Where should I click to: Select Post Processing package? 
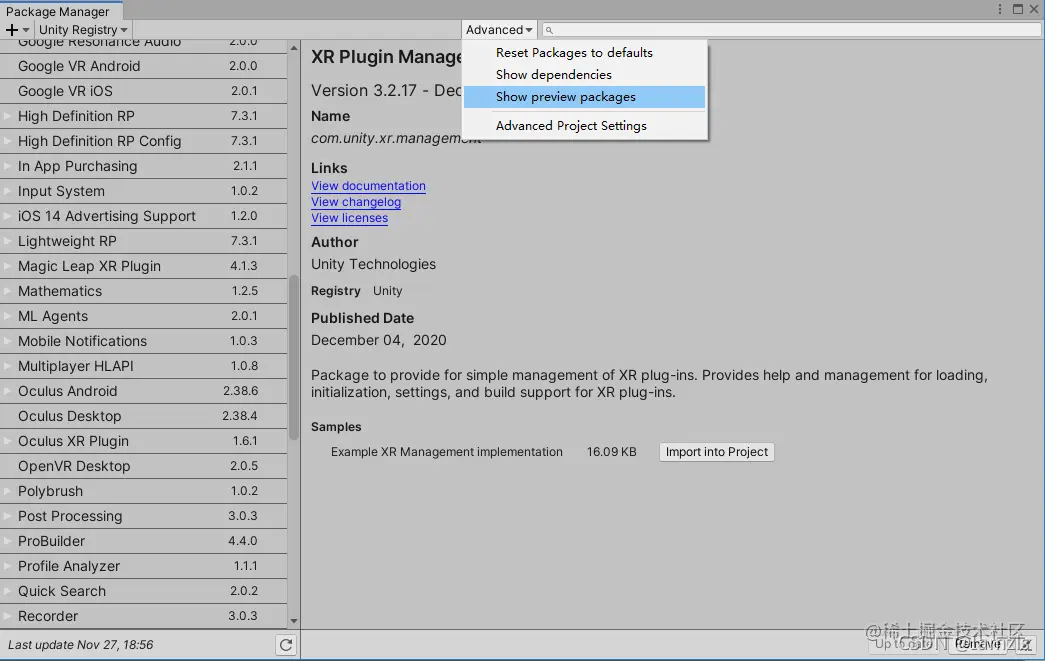point(143,516)
